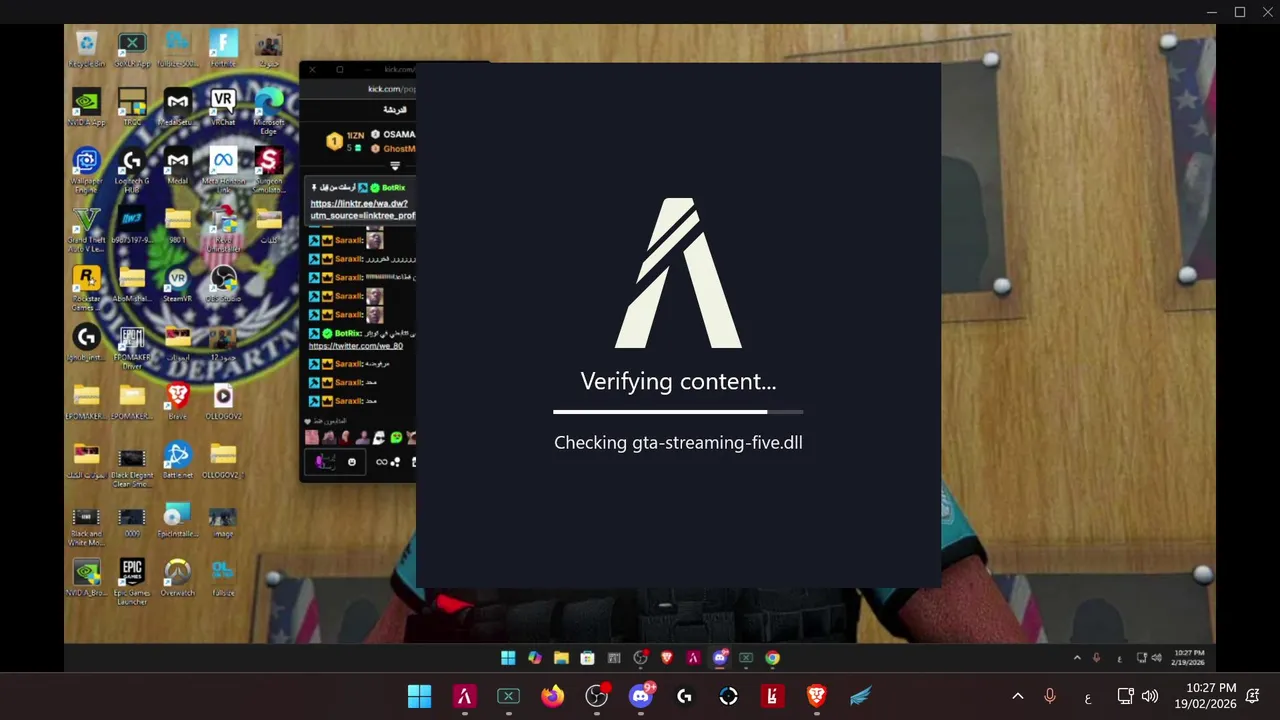
Task: Open the NVIDIA App desktop shortcut
Action: (x=86, y=107)
